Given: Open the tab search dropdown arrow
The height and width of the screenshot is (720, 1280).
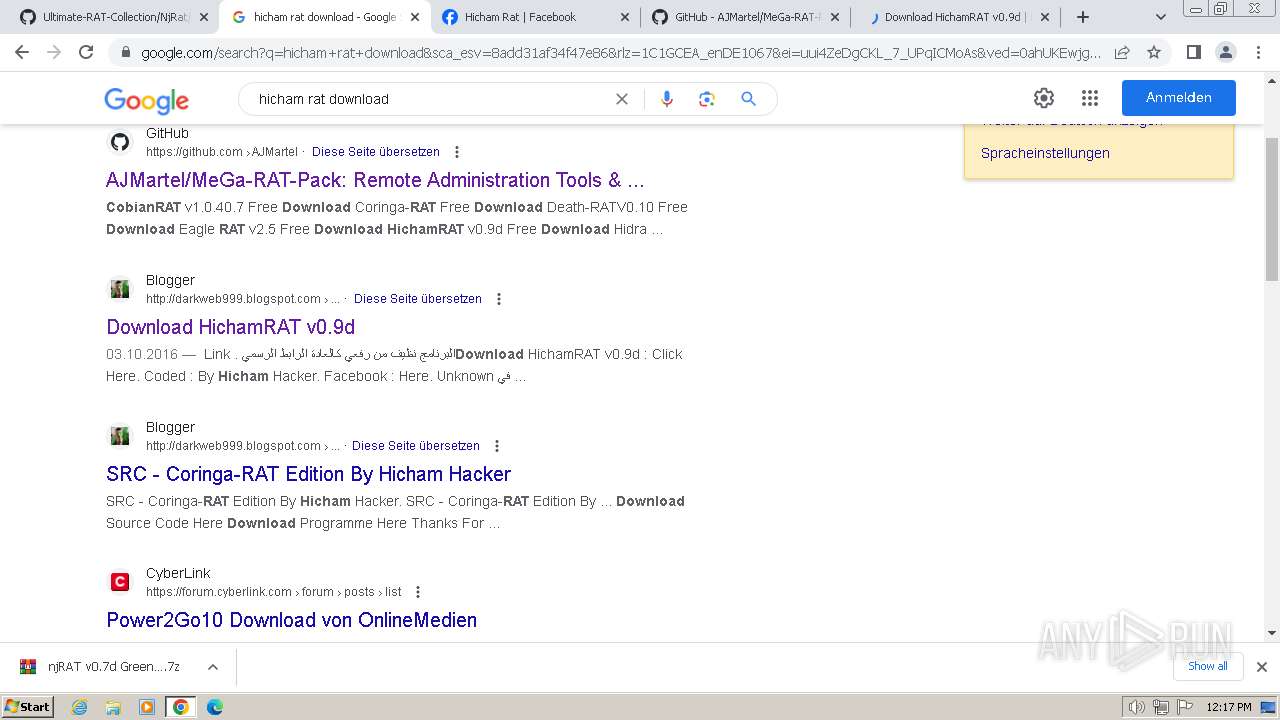Looking at the screenshot, I should [1160, 17].
